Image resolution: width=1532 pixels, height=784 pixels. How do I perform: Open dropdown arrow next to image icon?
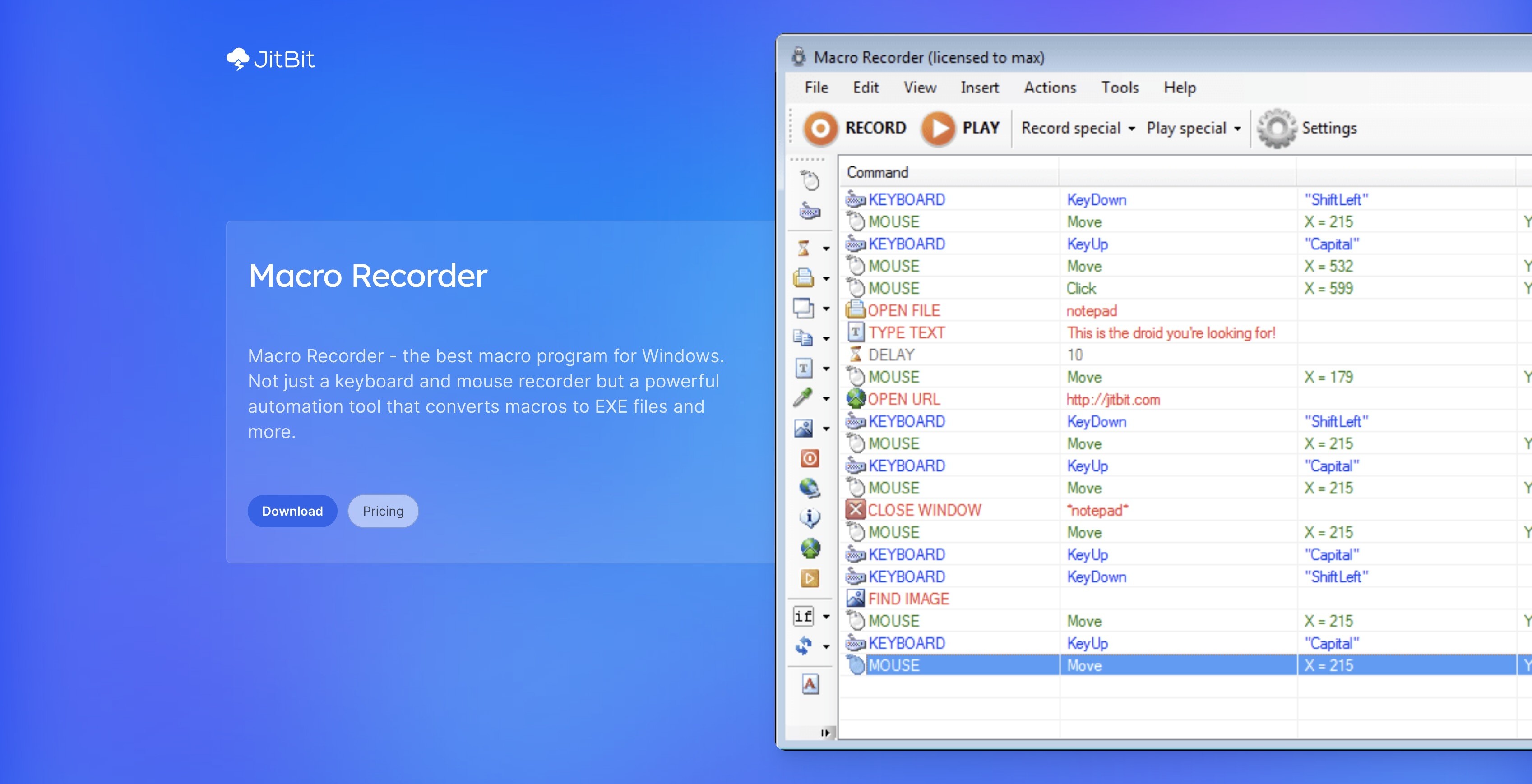(x=826, y=429)
